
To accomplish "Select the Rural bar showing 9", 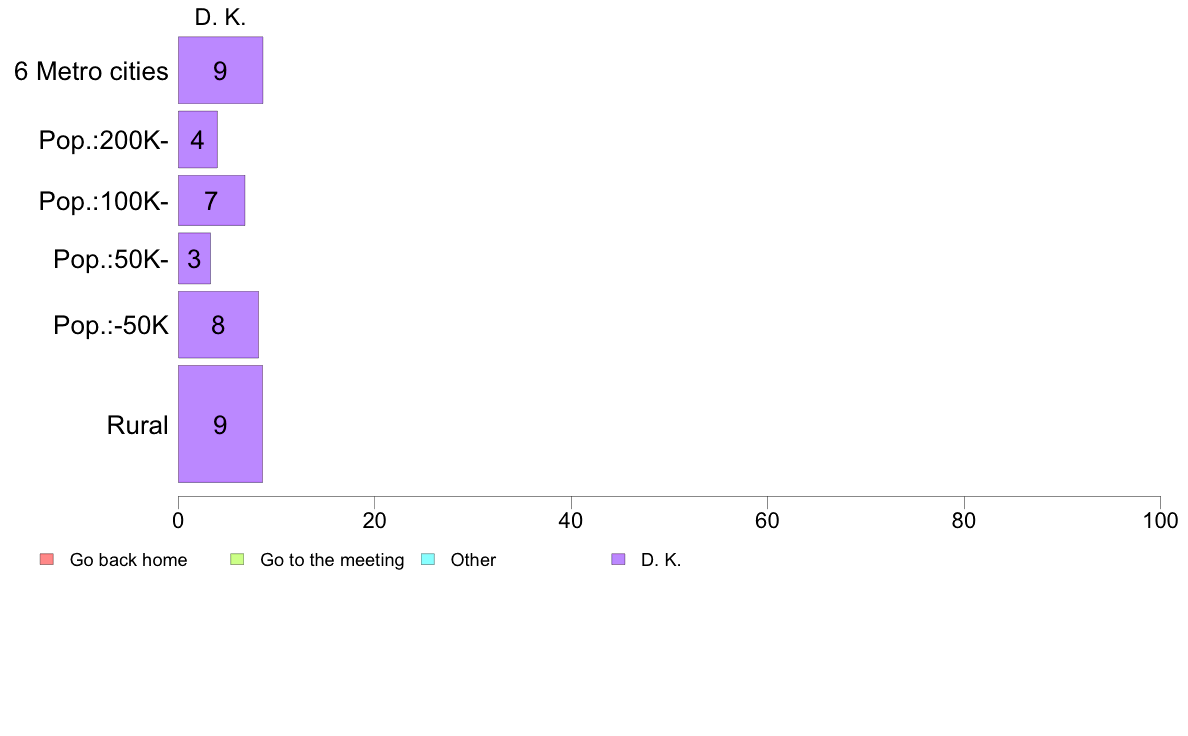I will (x=220, y=424).
